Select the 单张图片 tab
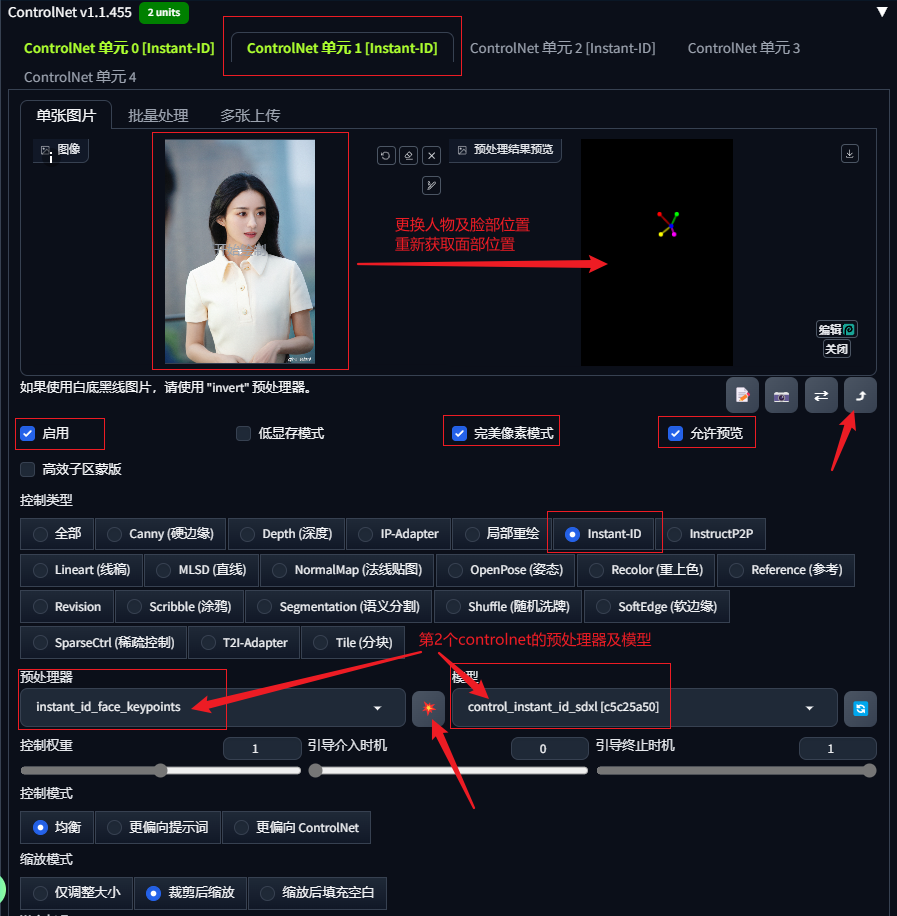The width and height of the screenshot is (897, 916). pyautogui.click(x=66, y=116)
